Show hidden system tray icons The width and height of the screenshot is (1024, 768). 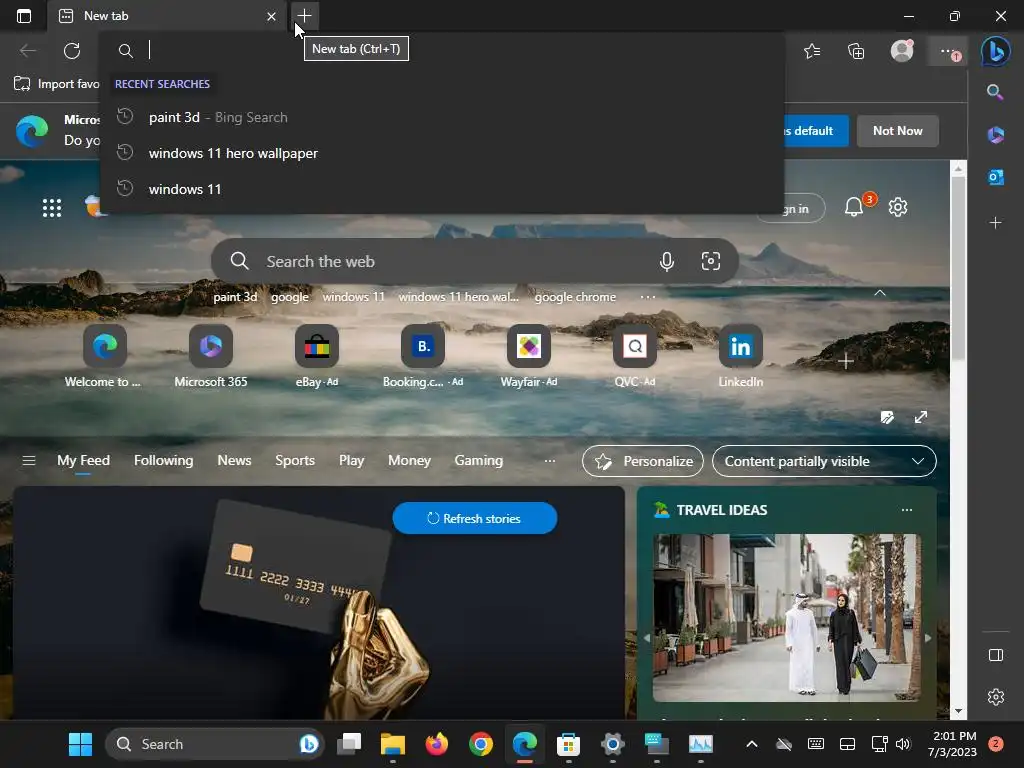pyautogui.click(x=752, y=744)
